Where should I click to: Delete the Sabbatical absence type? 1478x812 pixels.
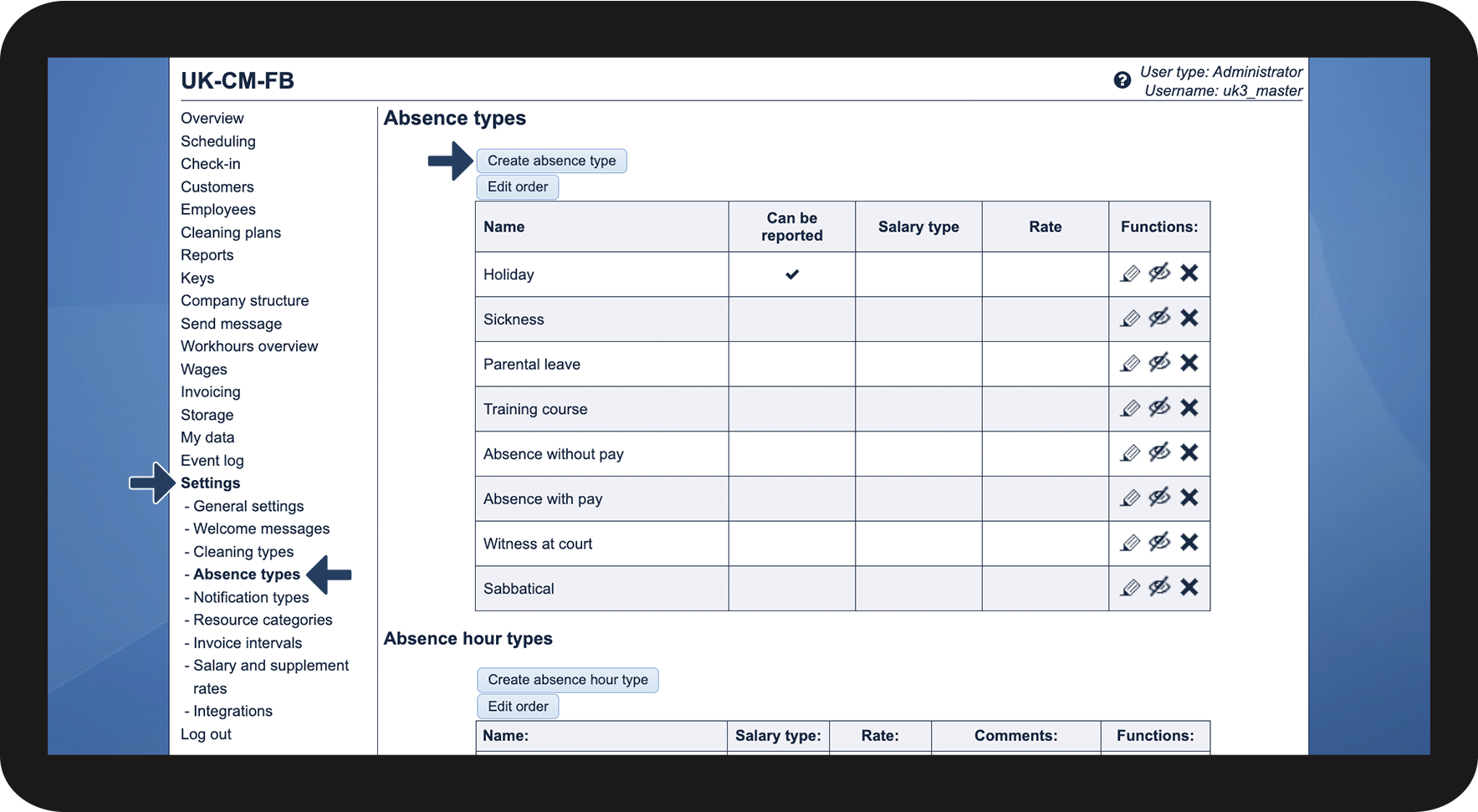click(1189, 587)
